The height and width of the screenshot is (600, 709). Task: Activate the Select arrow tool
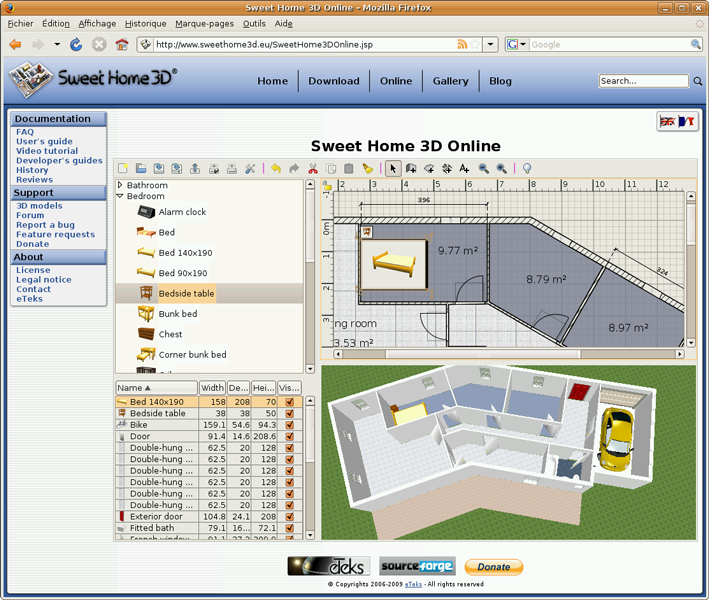tap(393, 169)
